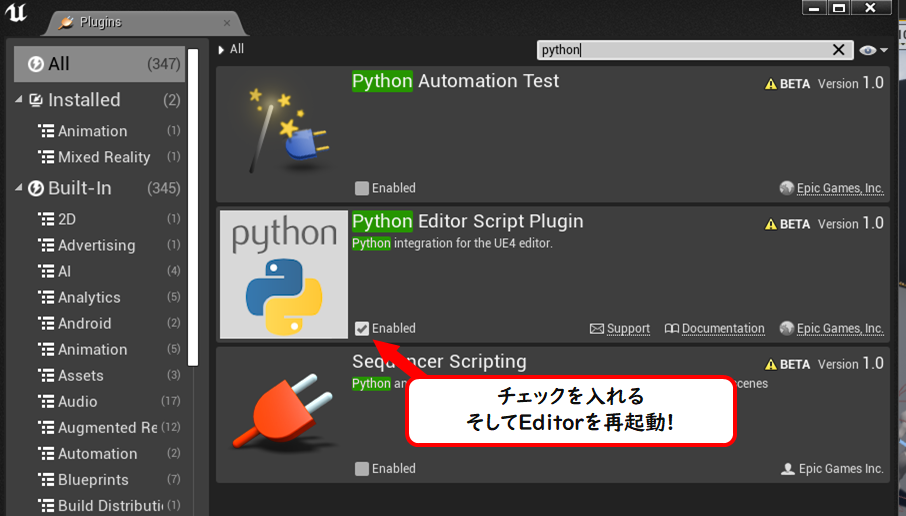Select the Build Distribution category
906x516 pixels.
coord(110,506)
